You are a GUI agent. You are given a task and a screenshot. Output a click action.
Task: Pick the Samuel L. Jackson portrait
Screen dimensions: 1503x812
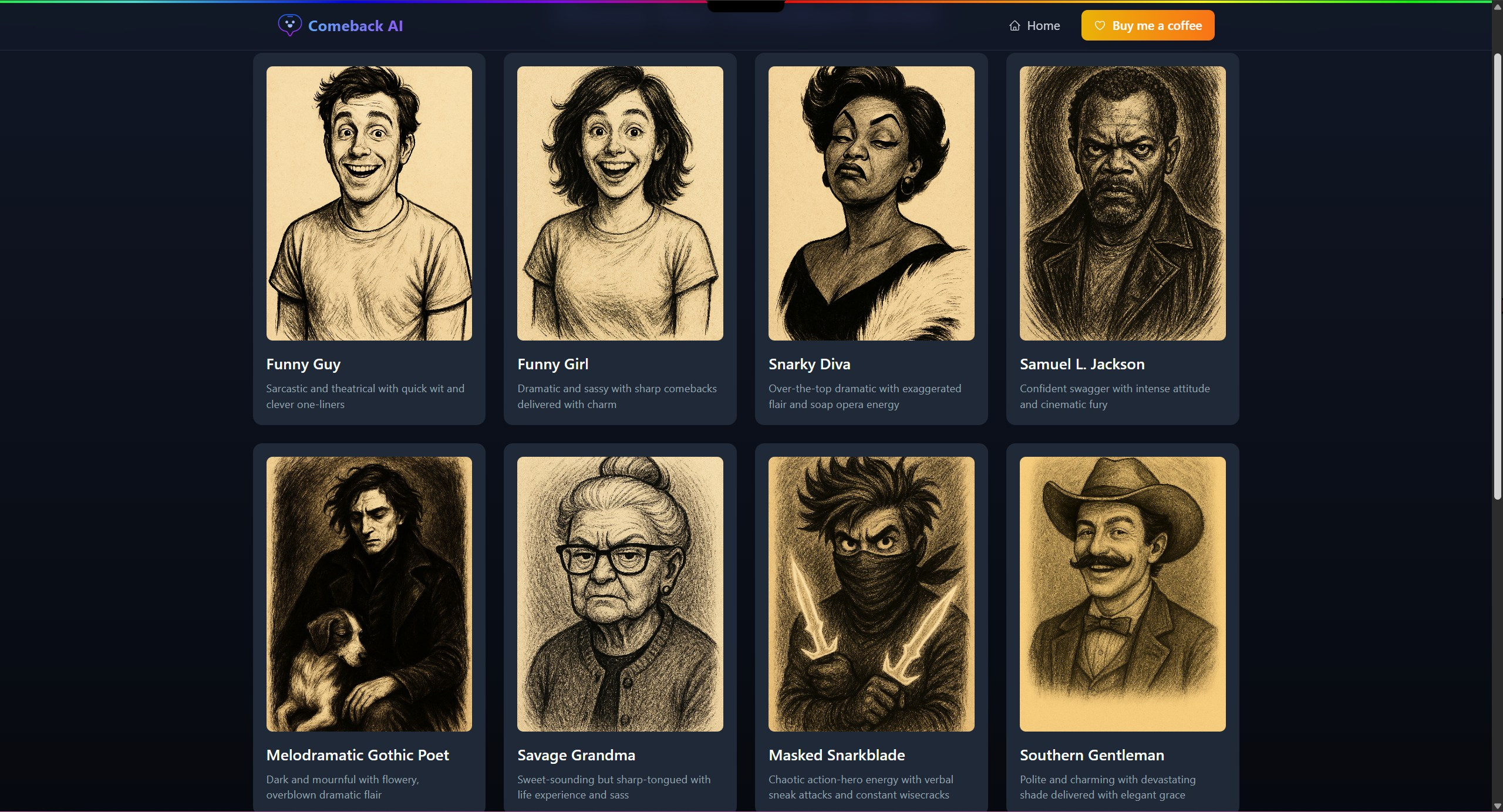[1123, 203]
